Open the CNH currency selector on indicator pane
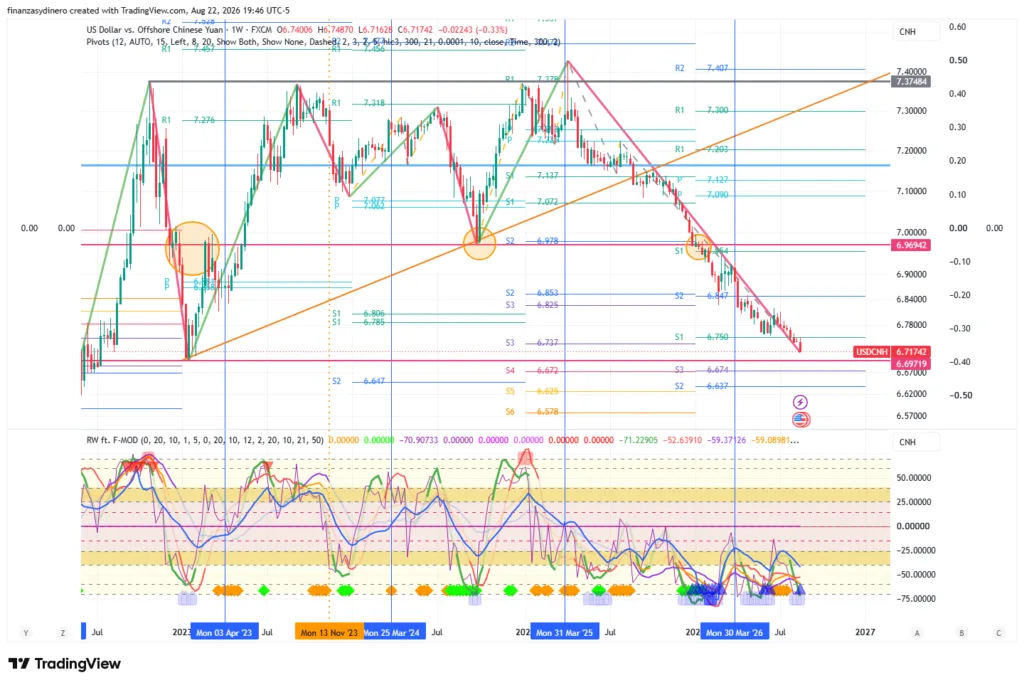Screen dimensions: 1024x685 (916, 442)
